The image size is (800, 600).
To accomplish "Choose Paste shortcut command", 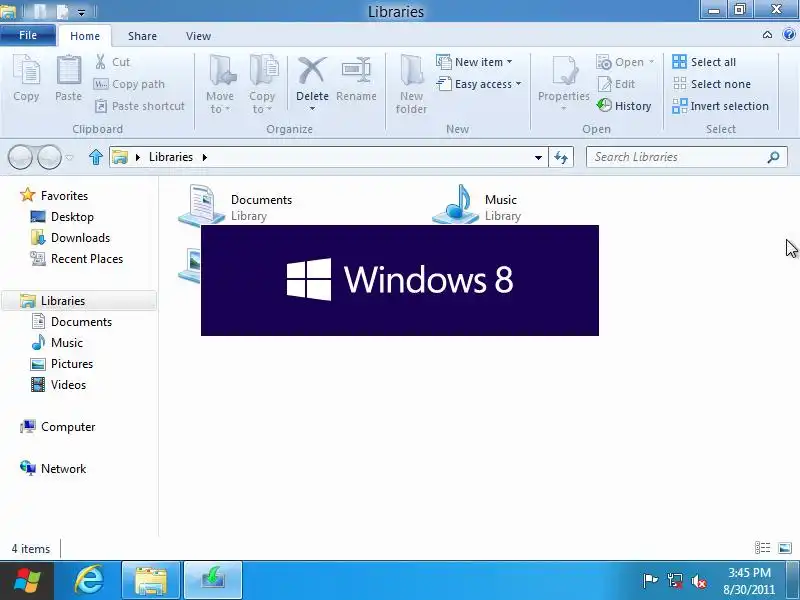I will click(x=139, y=106).
